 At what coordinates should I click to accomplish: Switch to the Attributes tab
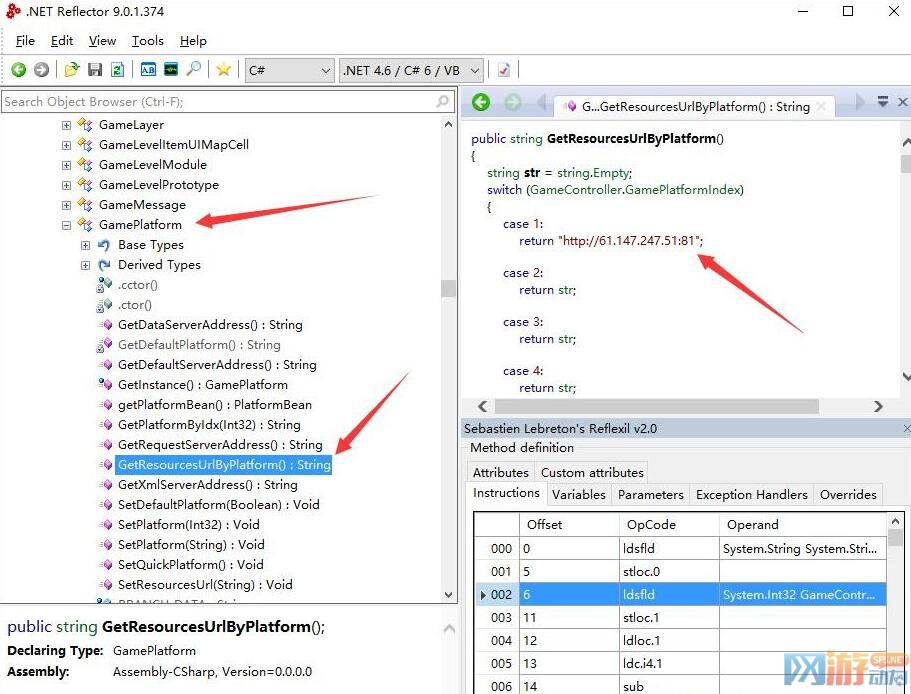coord(501,473)
